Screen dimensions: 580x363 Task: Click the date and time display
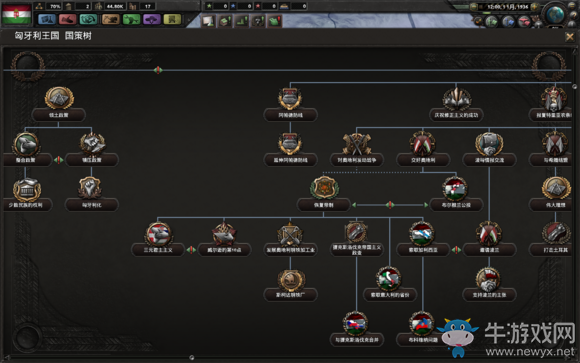507,7
